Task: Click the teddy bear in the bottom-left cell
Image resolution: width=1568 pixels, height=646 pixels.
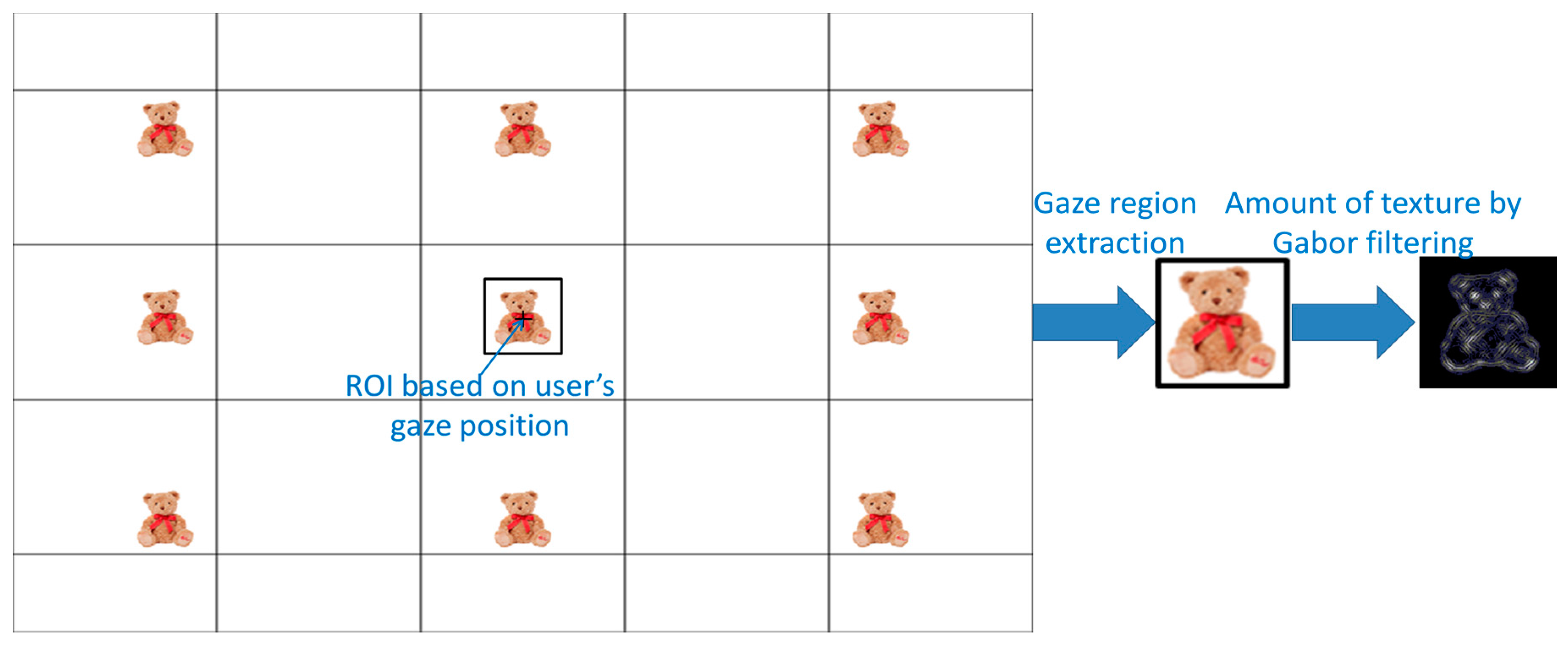Action: click(x=165, y=520)
